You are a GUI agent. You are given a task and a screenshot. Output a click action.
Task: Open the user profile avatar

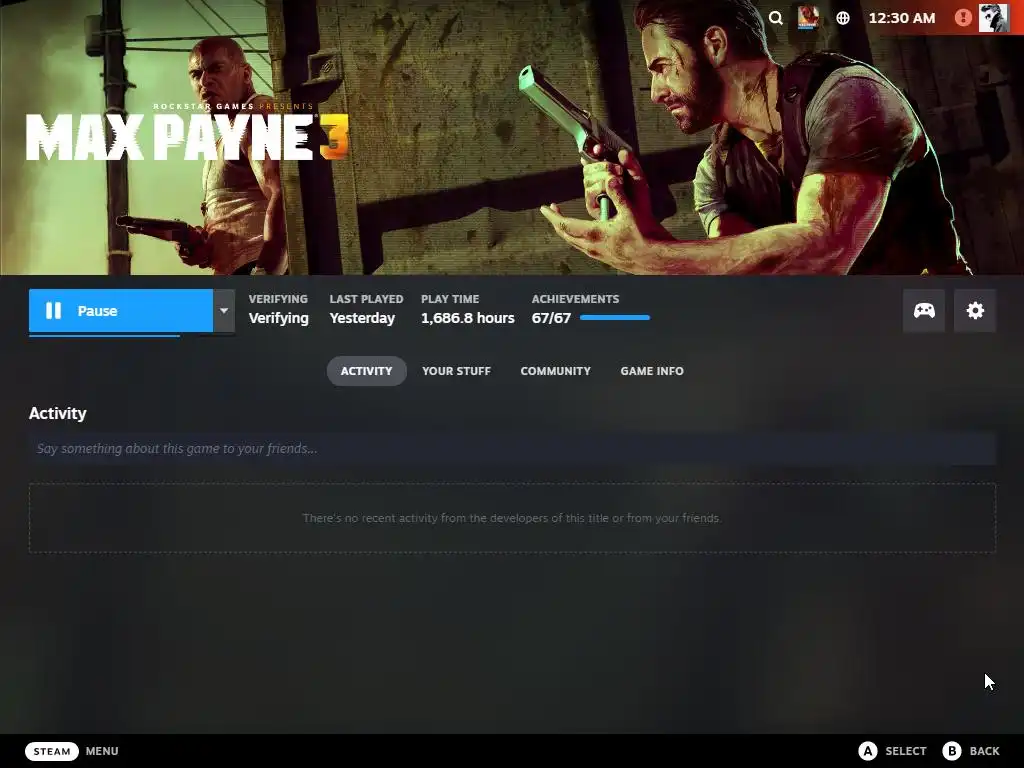pos(993,18)
